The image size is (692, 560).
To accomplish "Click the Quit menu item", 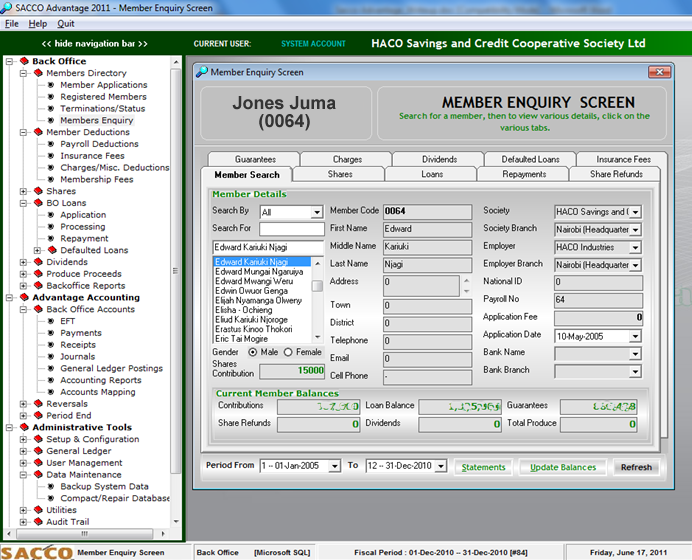I will [x=65, y=24].
